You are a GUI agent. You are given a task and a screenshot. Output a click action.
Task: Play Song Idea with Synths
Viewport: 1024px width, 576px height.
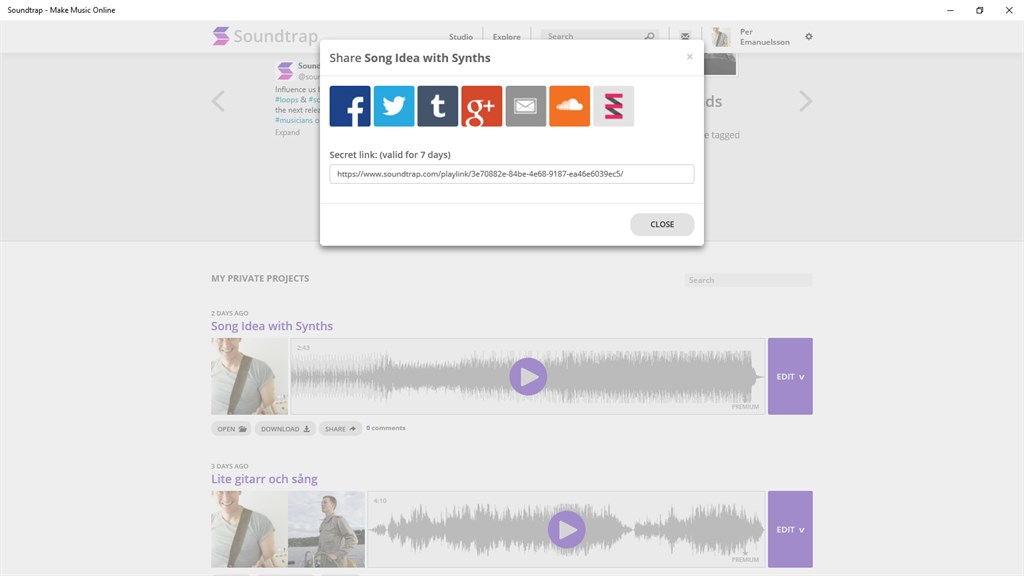pyautogui.click(x=528, y=376)
